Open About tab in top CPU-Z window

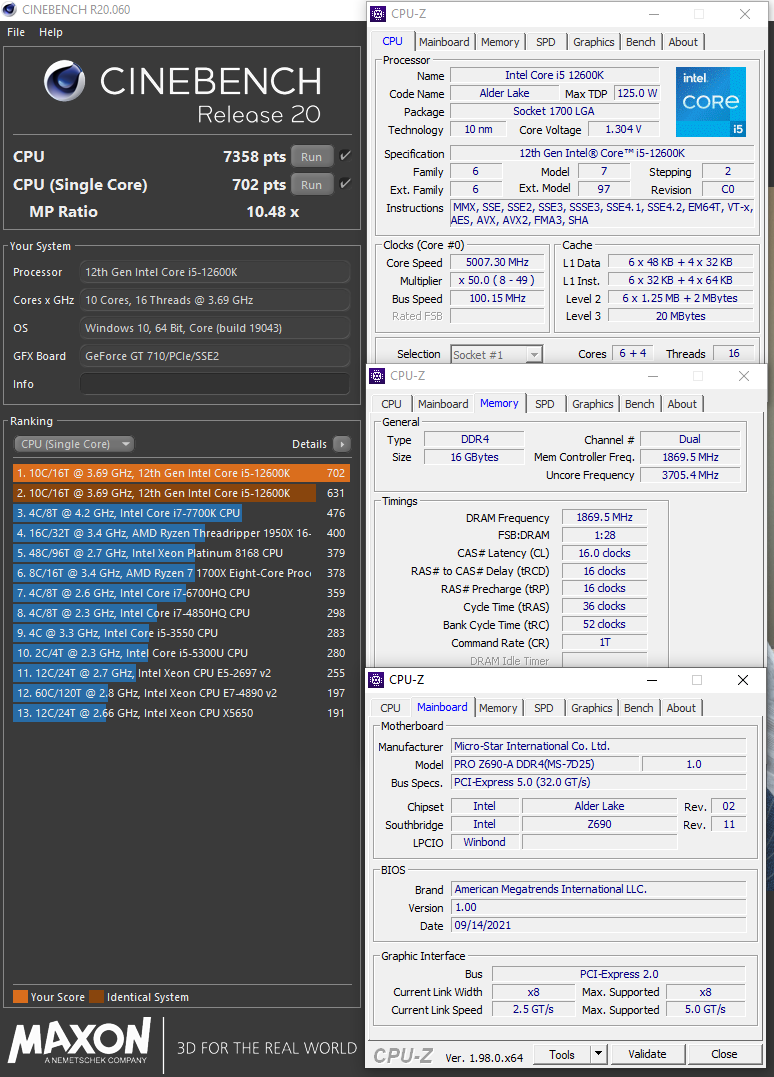pyautogui.click(x=683, y=42)
